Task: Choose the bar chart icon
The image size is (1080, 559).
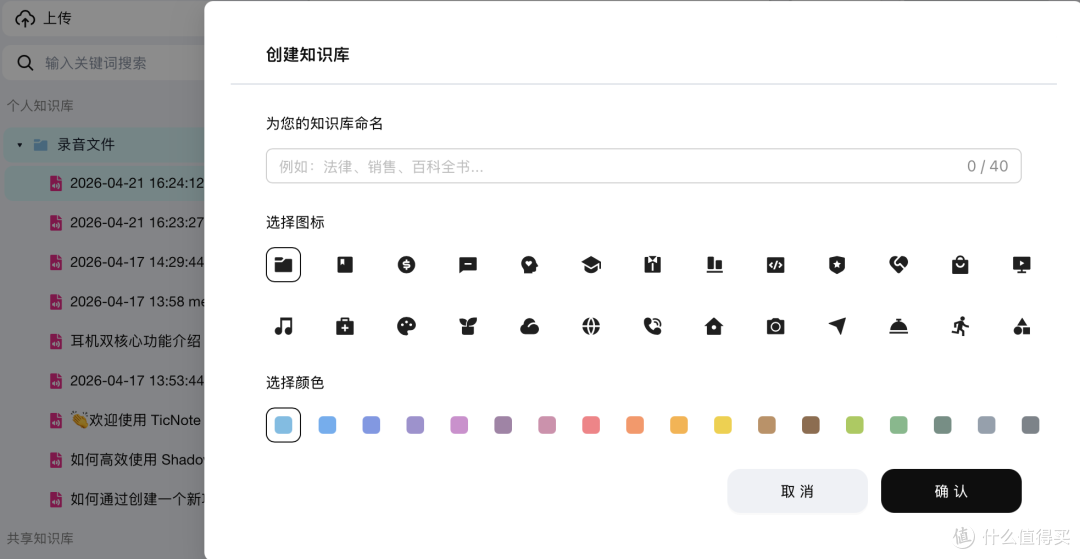Action: click(714, 264)
